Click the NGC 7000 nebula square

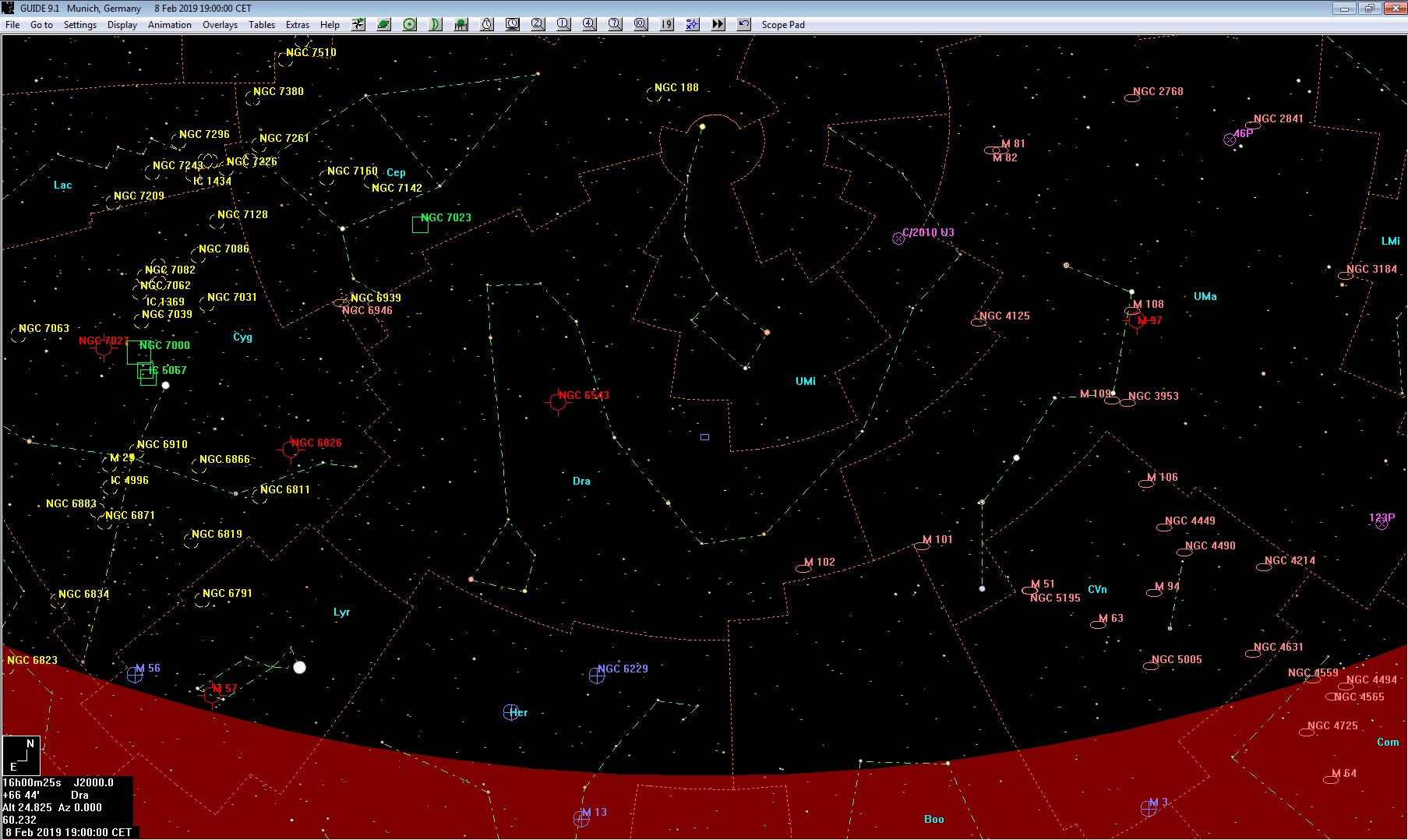[x=139, y=352]
